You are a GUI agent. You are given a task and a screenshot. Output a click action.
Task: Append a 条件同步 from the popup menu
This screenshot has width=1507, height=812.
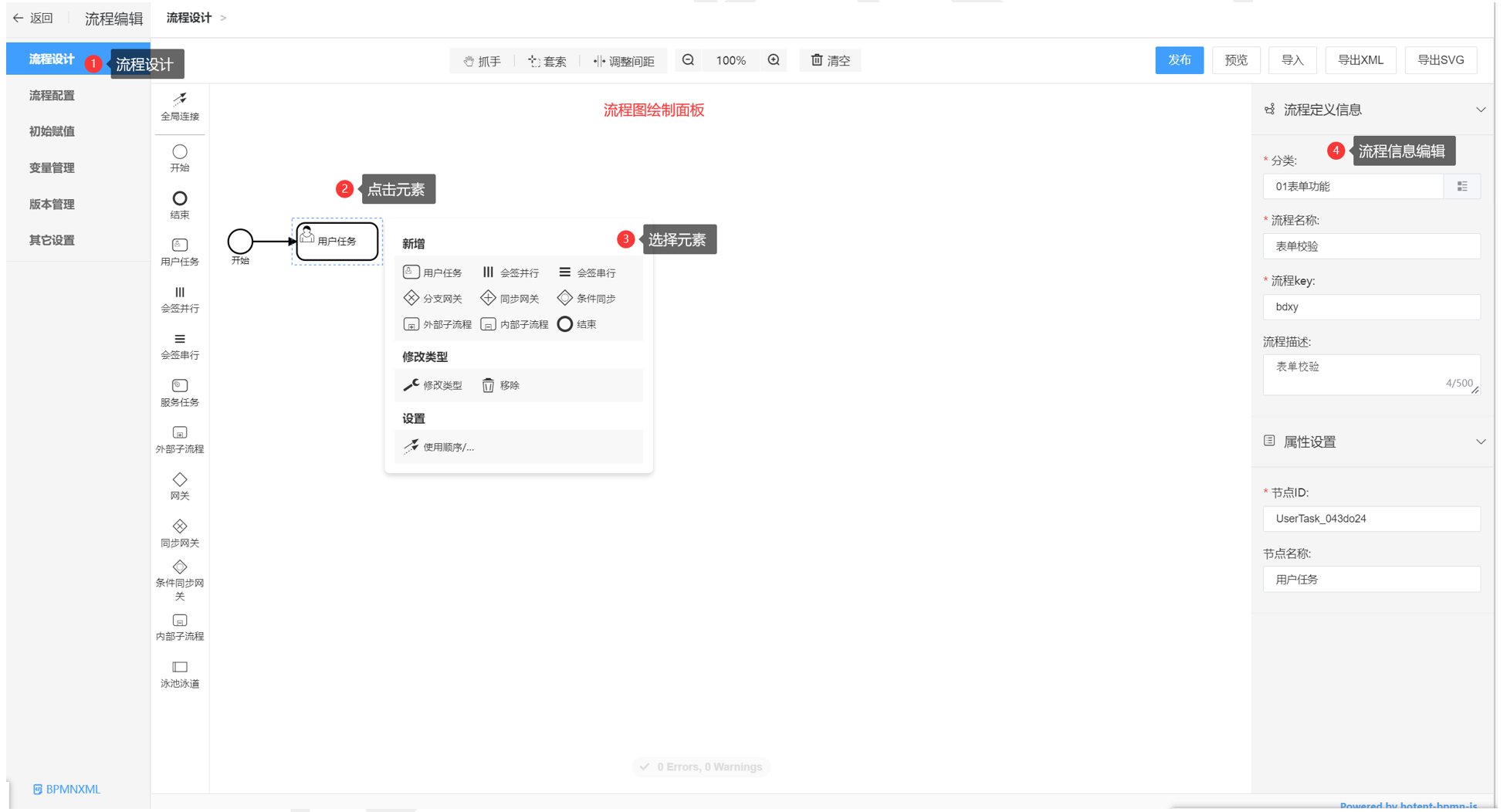coord(587,298)
